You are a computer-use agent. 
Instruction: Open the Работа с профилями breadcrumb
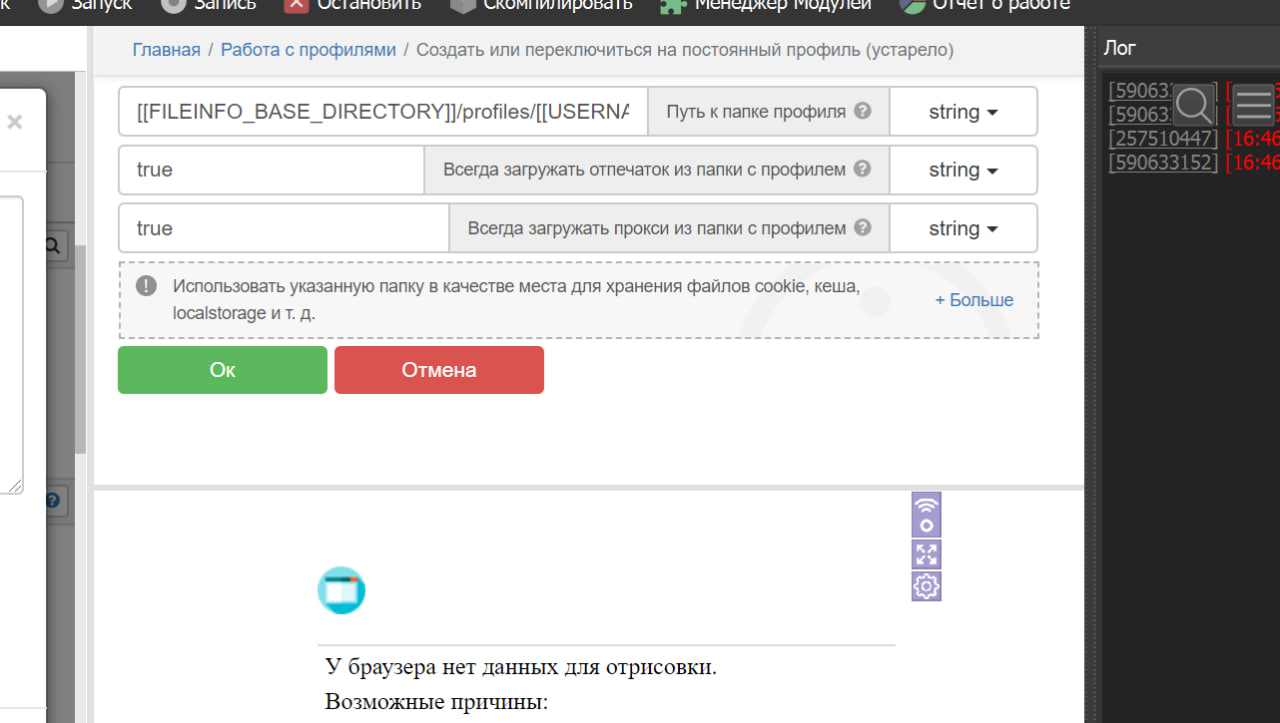click(307, 49)
